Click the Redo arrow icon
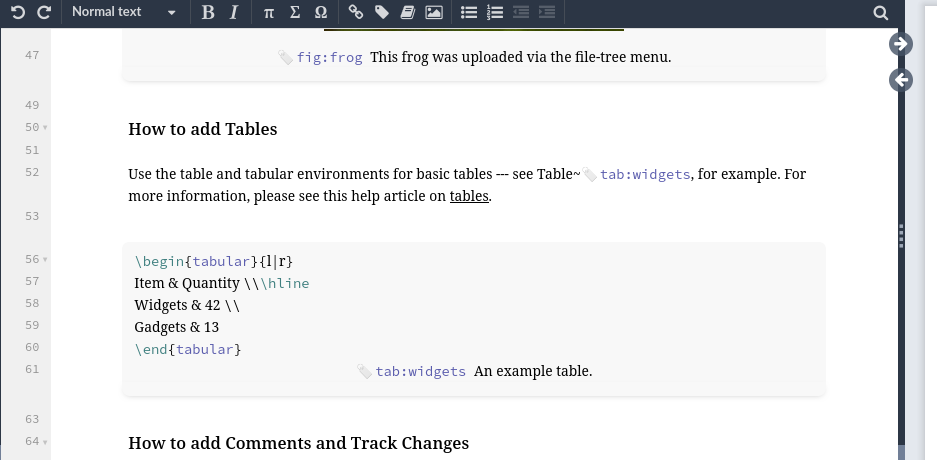This screenshot has width=937, height=460. (44, 12)
